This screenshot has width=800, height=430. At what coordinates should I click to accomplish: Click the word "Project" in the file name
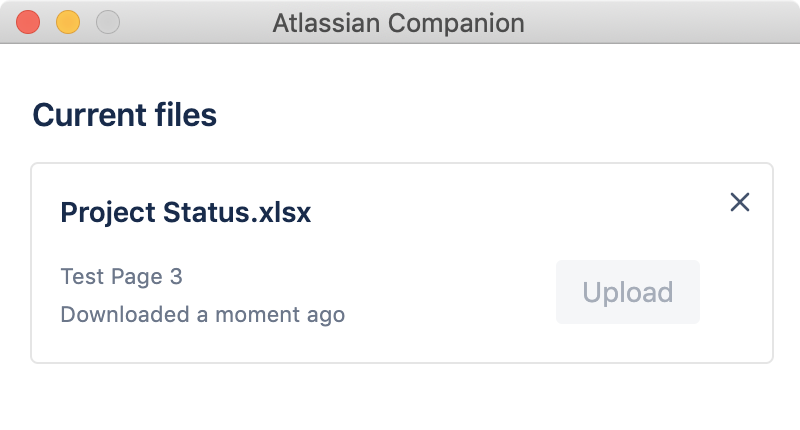coord(107,213)
